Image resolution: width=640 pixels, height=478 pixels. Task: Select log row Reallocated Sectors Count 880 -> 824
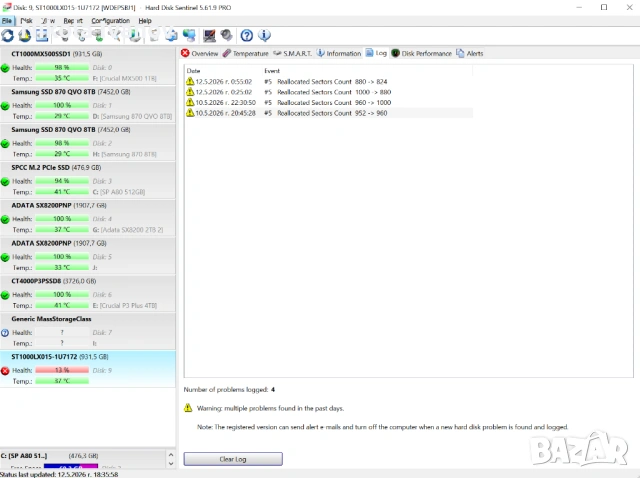(x=329, y=82)
